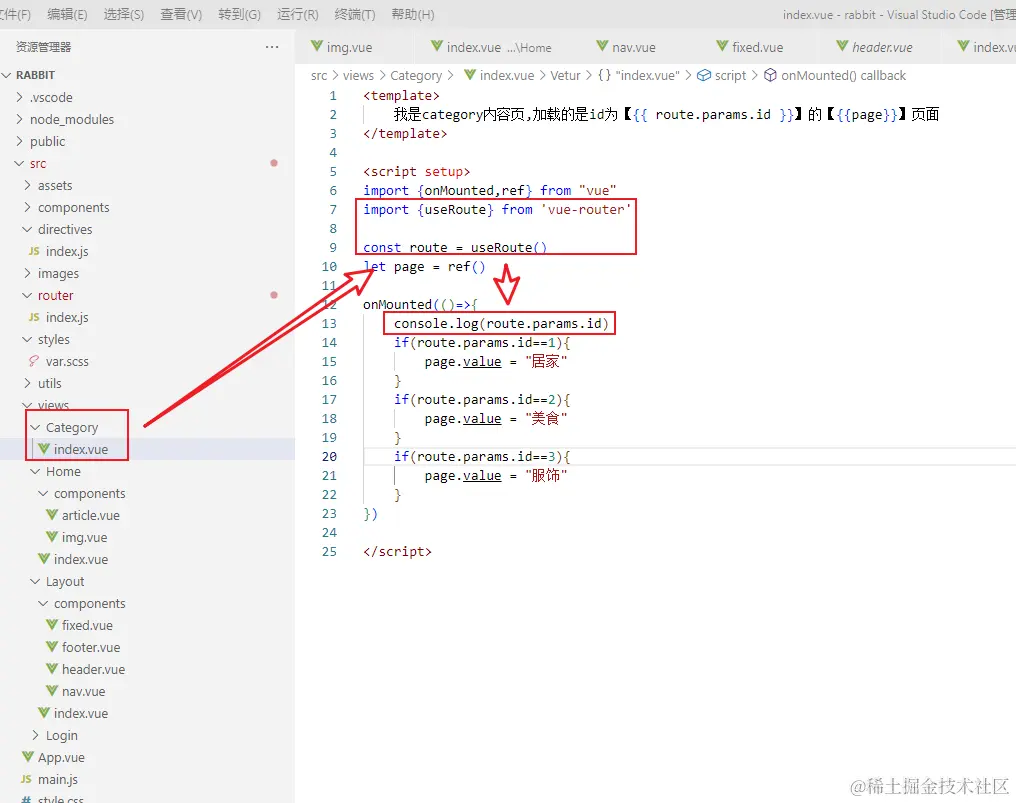The height and width of the screenshot is (803, 1016).
Task: Click the '居家' string in code
Action: pos(546,361)
